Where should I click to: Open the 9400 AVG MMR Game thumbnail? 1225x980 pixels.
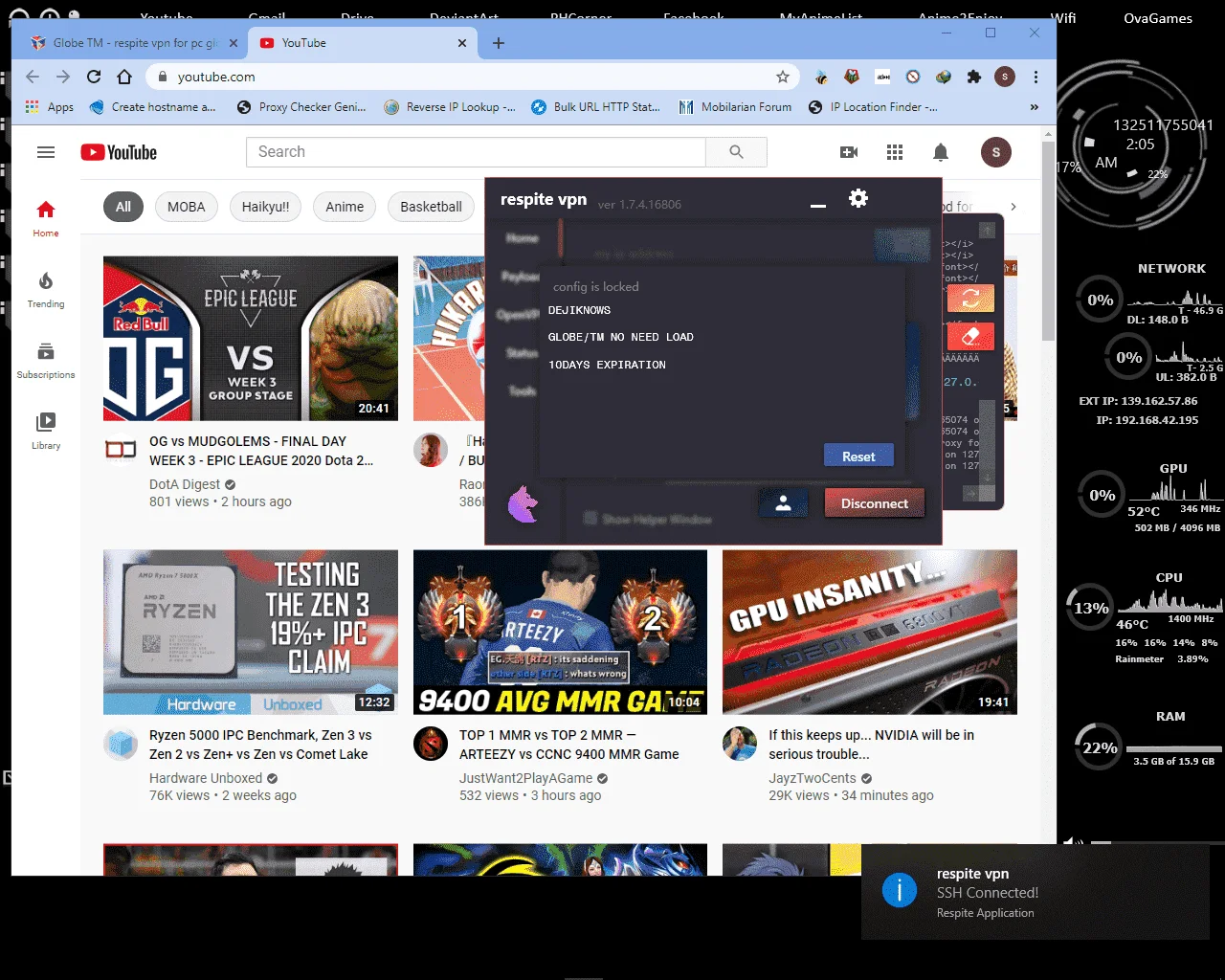pyautogui.click(x=560, y=632)
